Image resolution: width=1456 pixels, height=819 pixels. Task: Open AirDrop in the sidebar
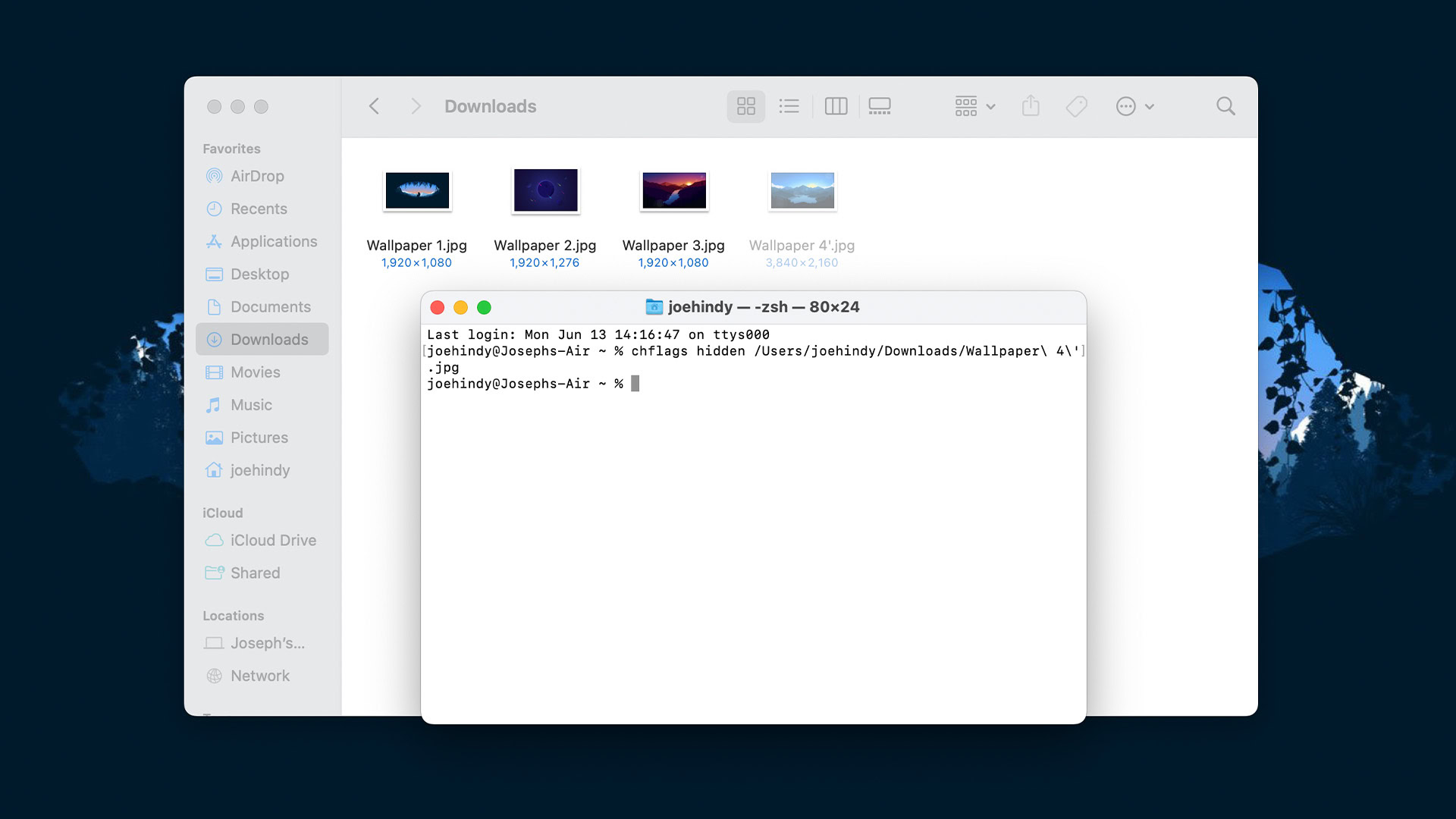[x=257, y=176]
